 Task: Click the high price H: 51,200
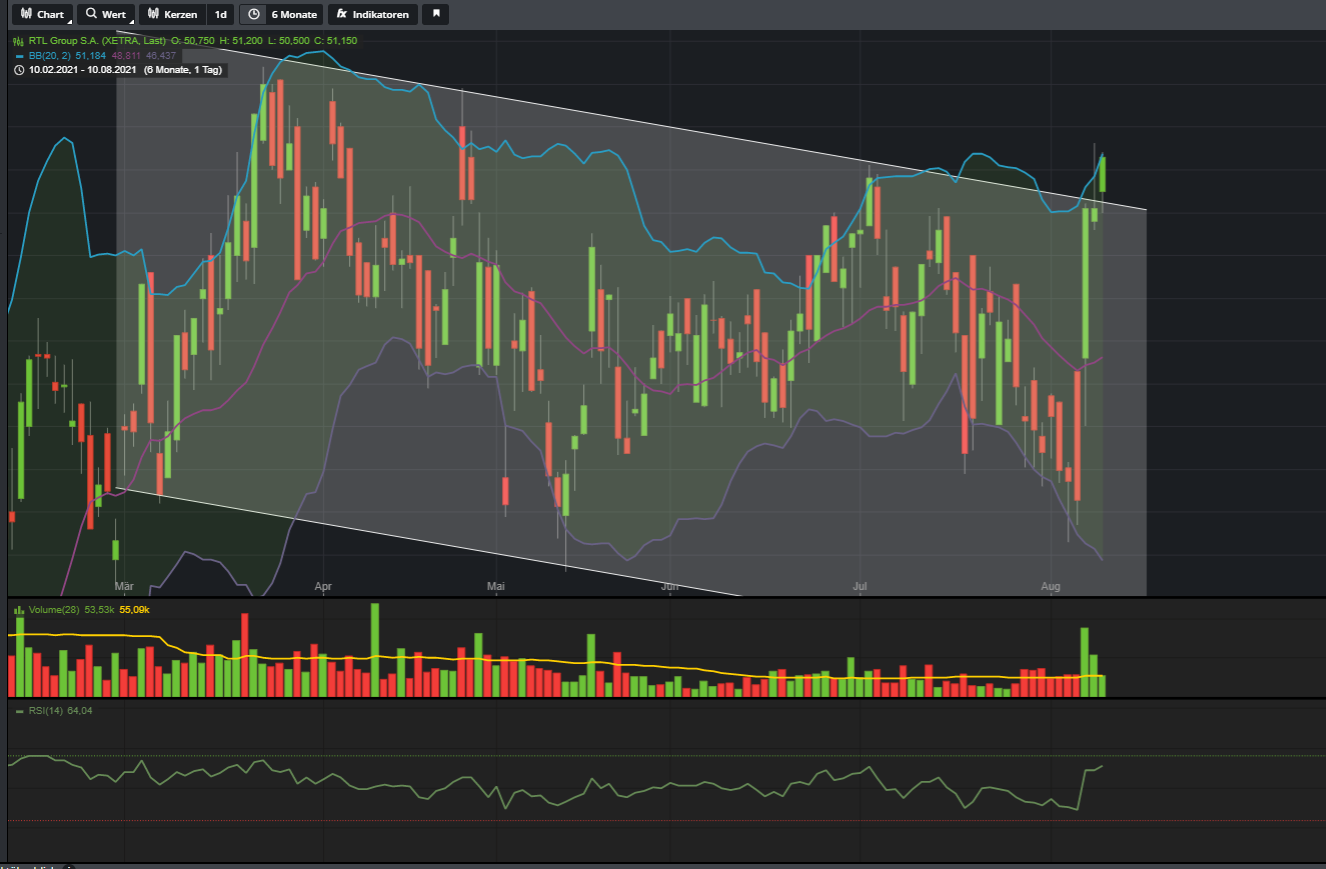243,41
